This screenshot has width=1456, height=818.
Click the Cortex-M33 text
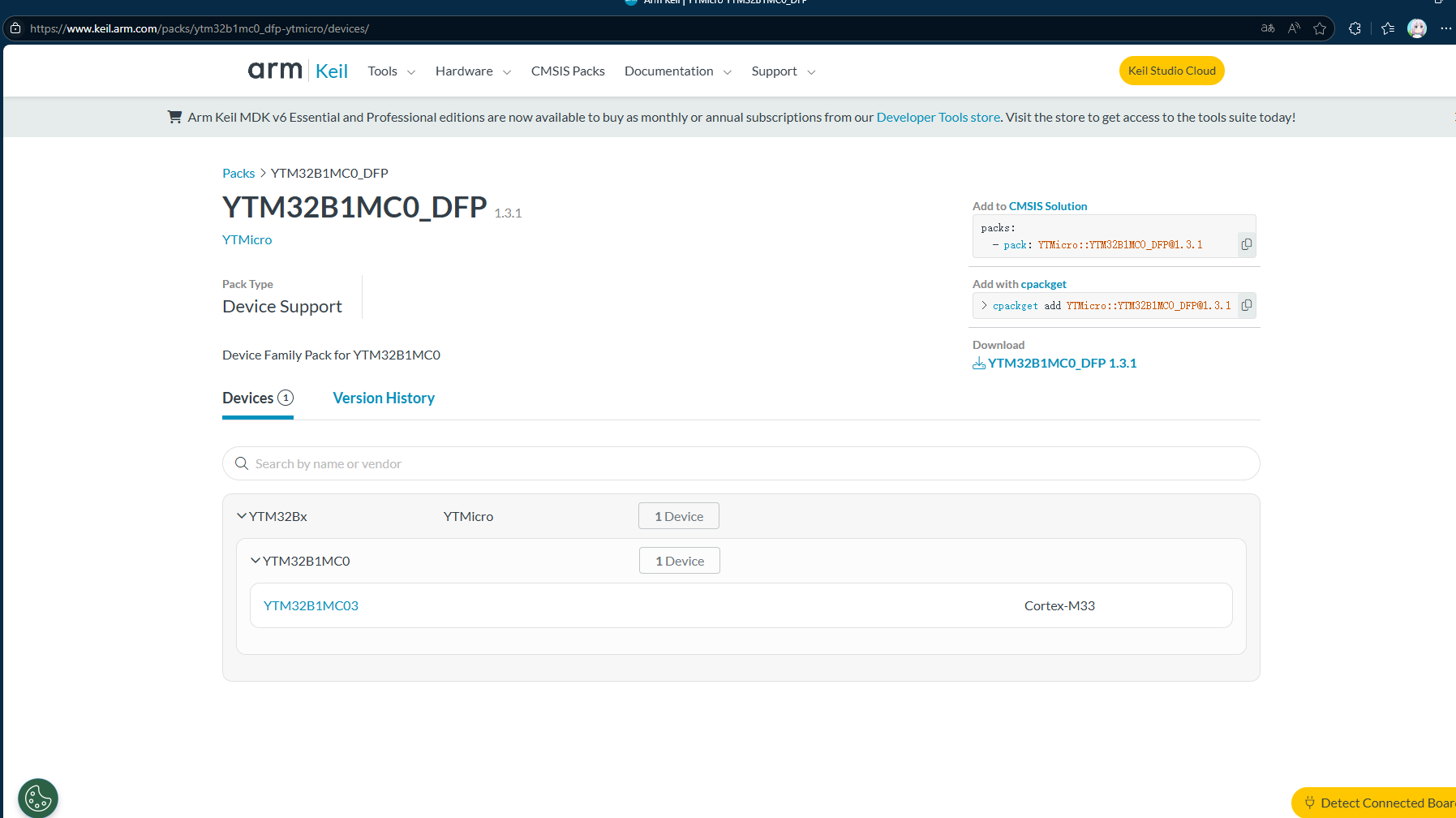click(1059, 605)
